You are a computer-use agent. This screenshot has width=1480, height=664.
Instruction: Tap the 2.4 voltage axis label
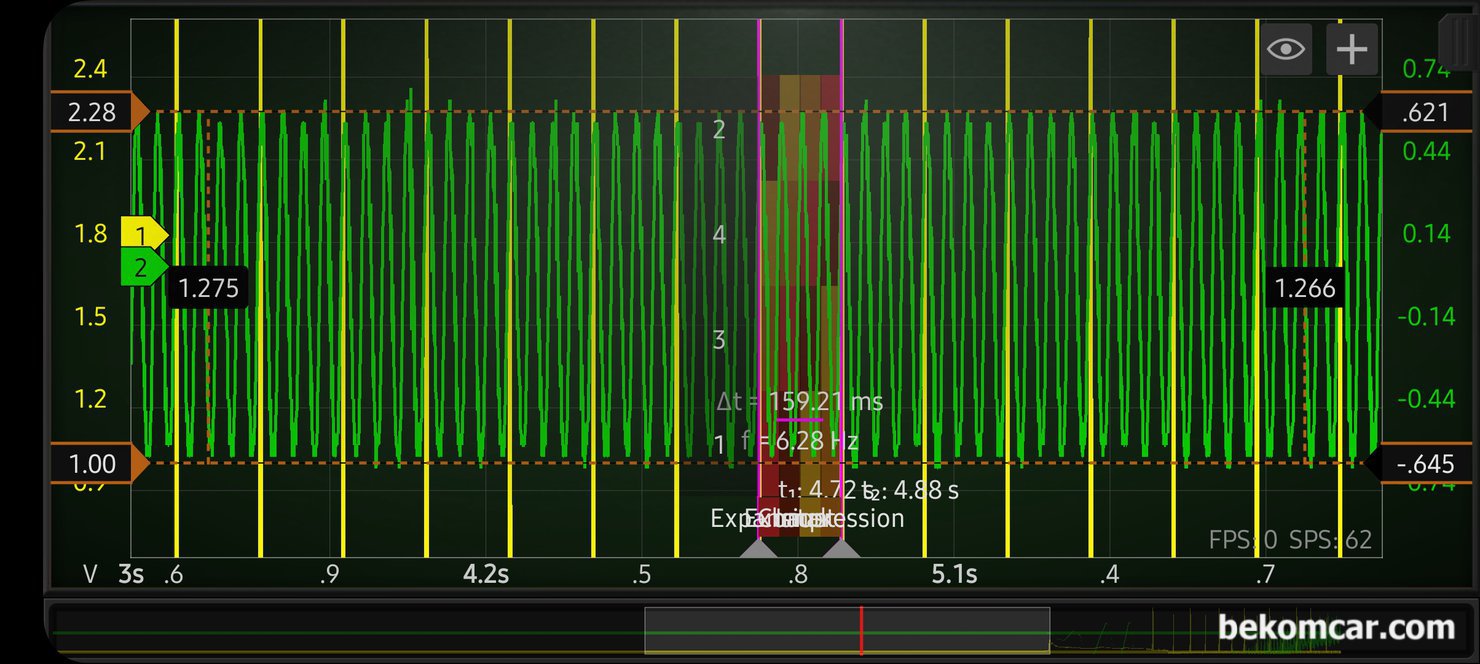click(x=90, y=69)
